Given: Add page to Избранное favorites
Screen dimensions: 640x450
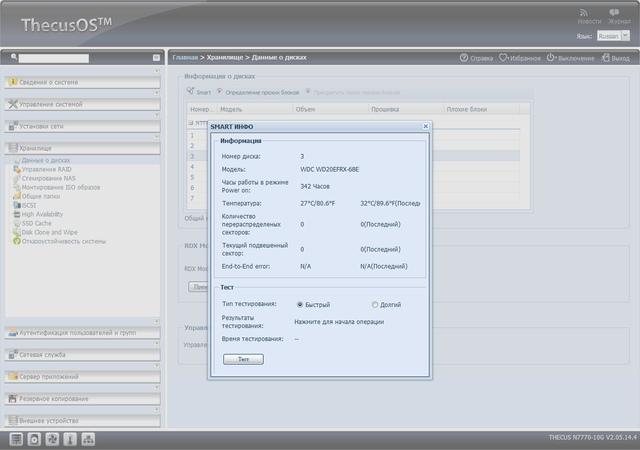Looking at the screenshot, I should click(x=520, y=58).
